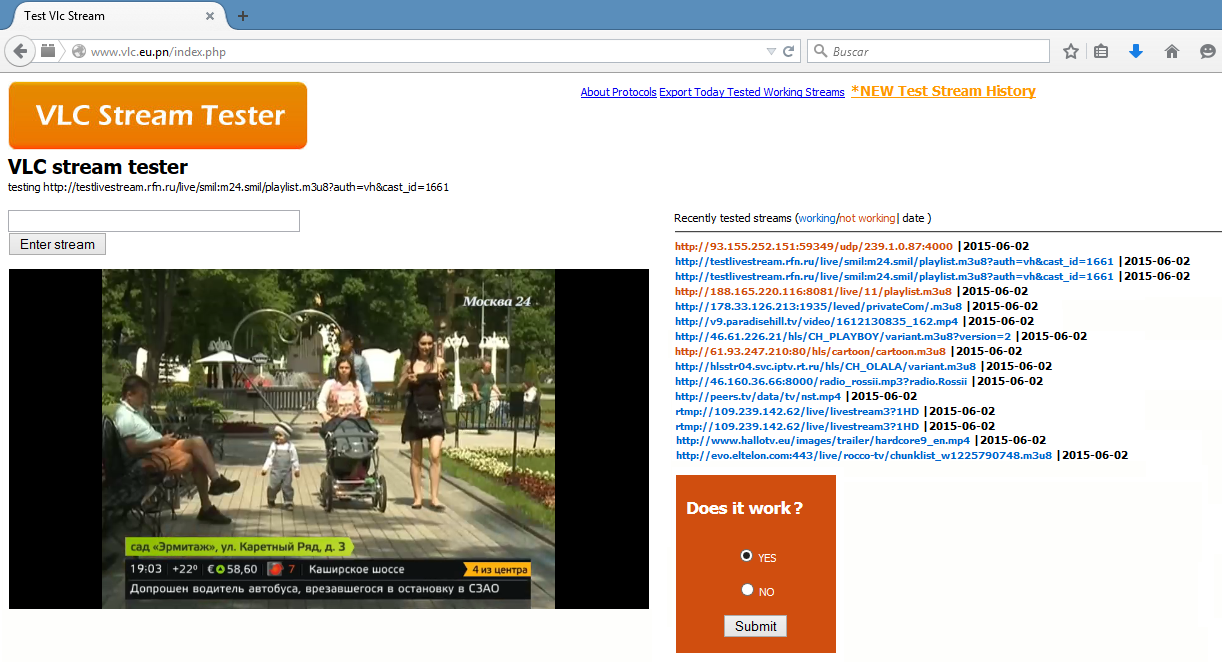Image resolution: width=1222 pixels, height=662 pixels.
Task: Click the smiley face toolbar icon
Action: coord(1208,51)
